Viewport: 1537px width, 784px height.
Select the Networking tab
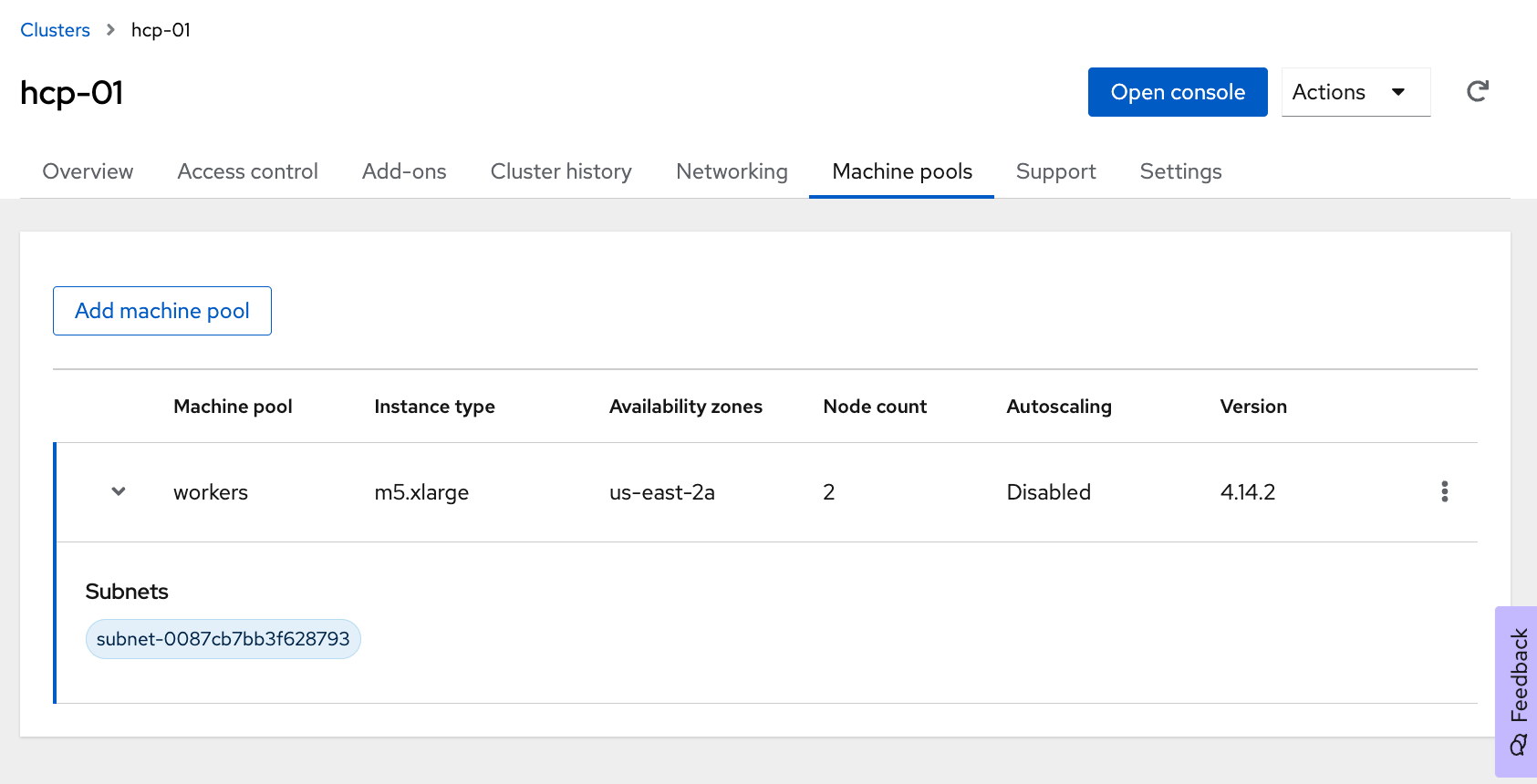click(x=732, y=171)
